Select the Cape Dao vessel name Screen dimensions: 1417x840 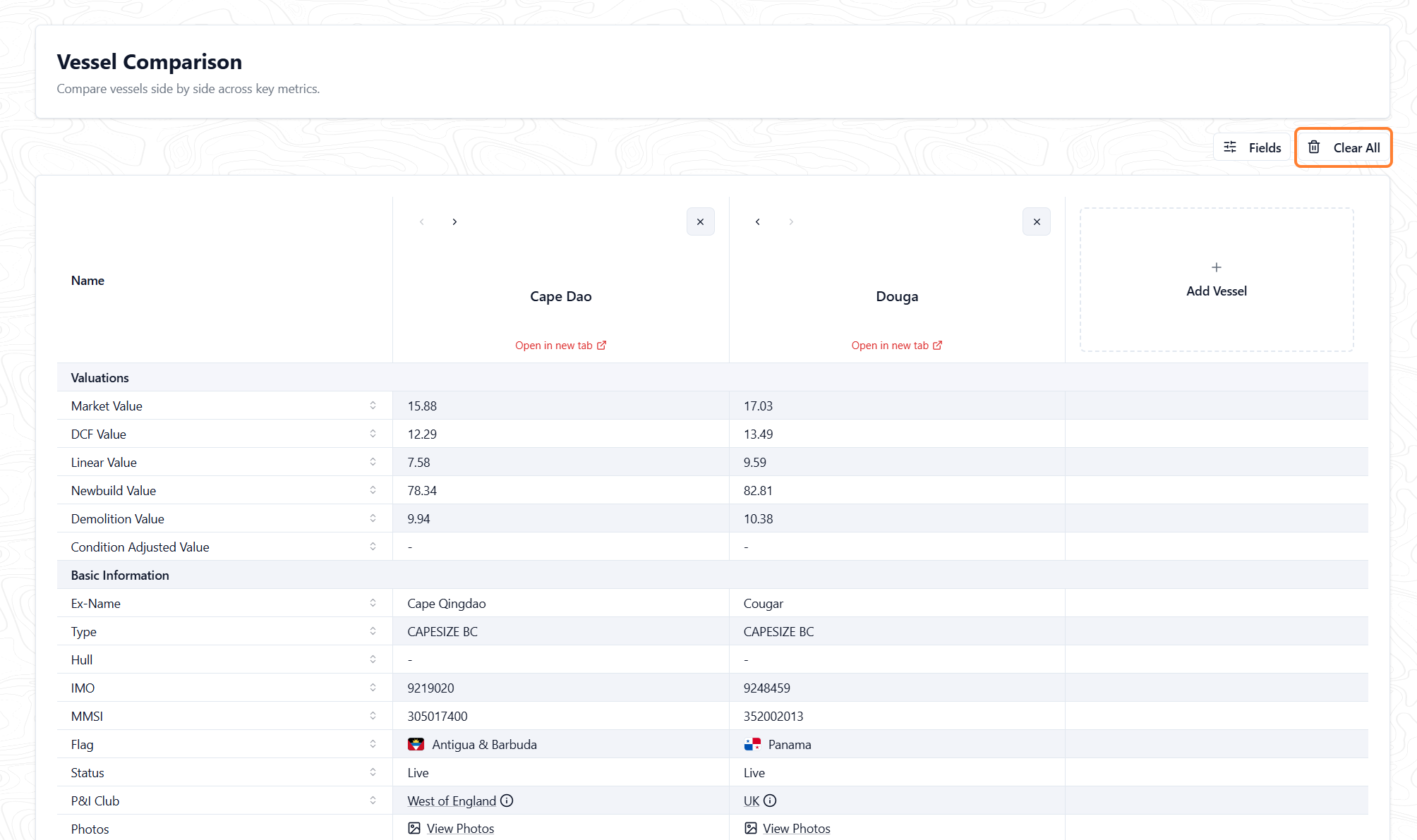point(560,296)
